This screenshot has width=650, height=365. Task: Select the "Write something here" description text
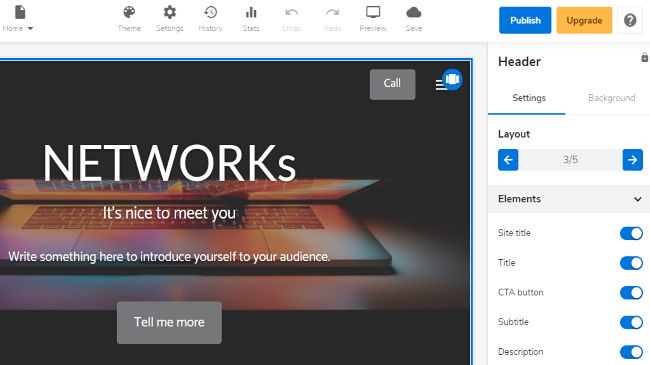click(x=169, y=256)
